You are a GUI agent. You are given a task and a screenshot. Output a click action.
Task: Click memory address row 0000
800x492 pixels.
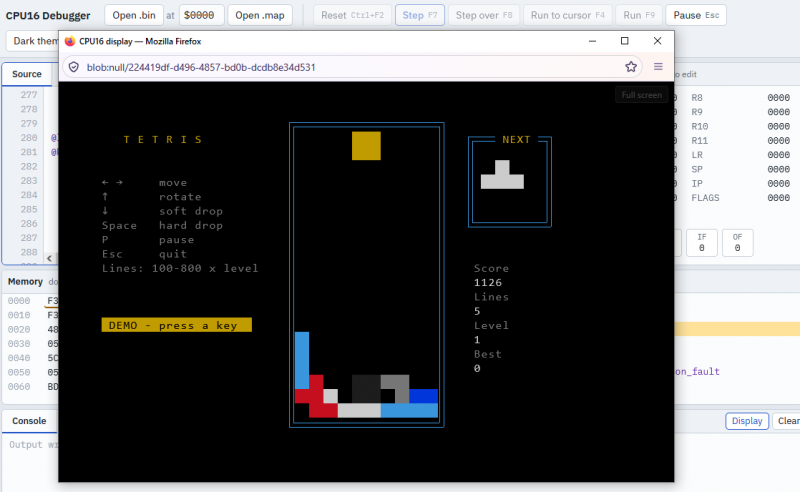click(x=19, y=301)
